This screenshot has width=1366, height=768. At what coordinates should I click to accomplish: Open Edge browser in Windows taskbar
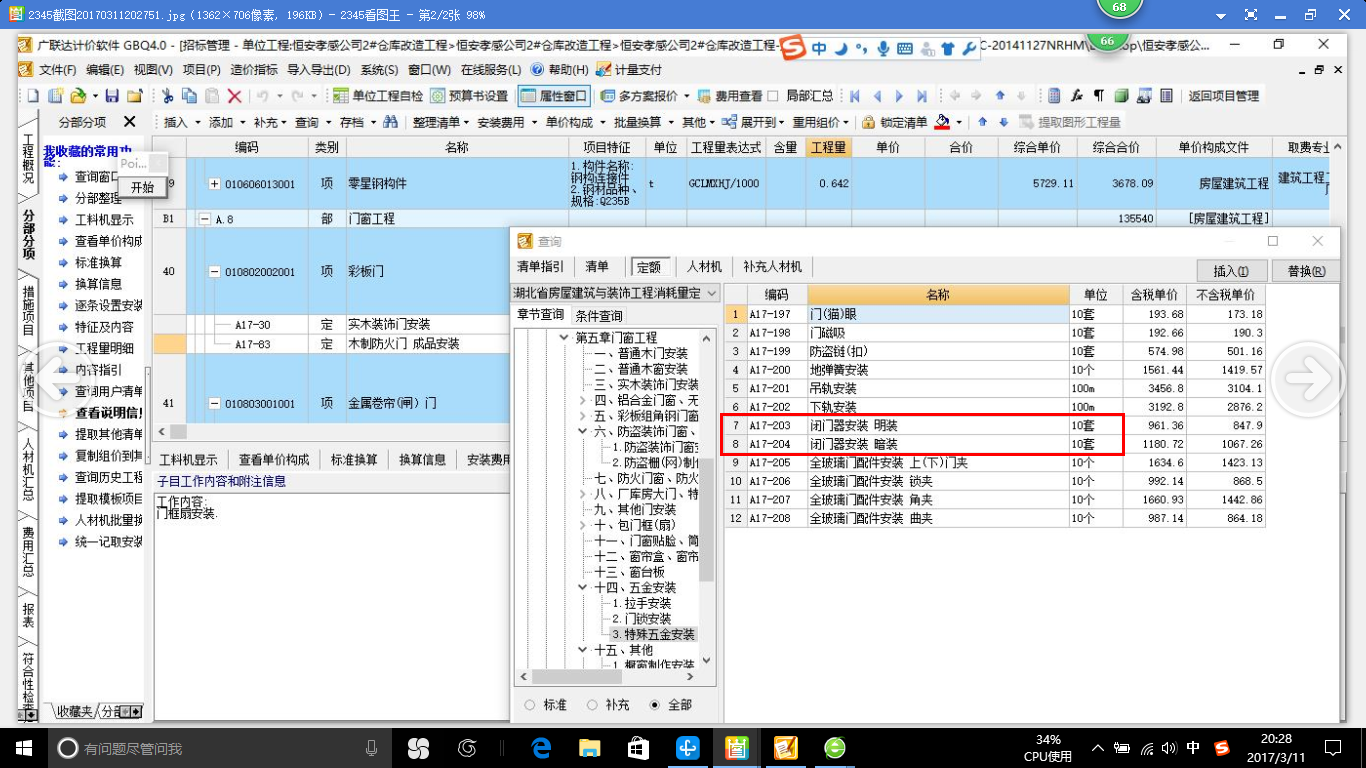pyautogui.click(x=542, y=748)
